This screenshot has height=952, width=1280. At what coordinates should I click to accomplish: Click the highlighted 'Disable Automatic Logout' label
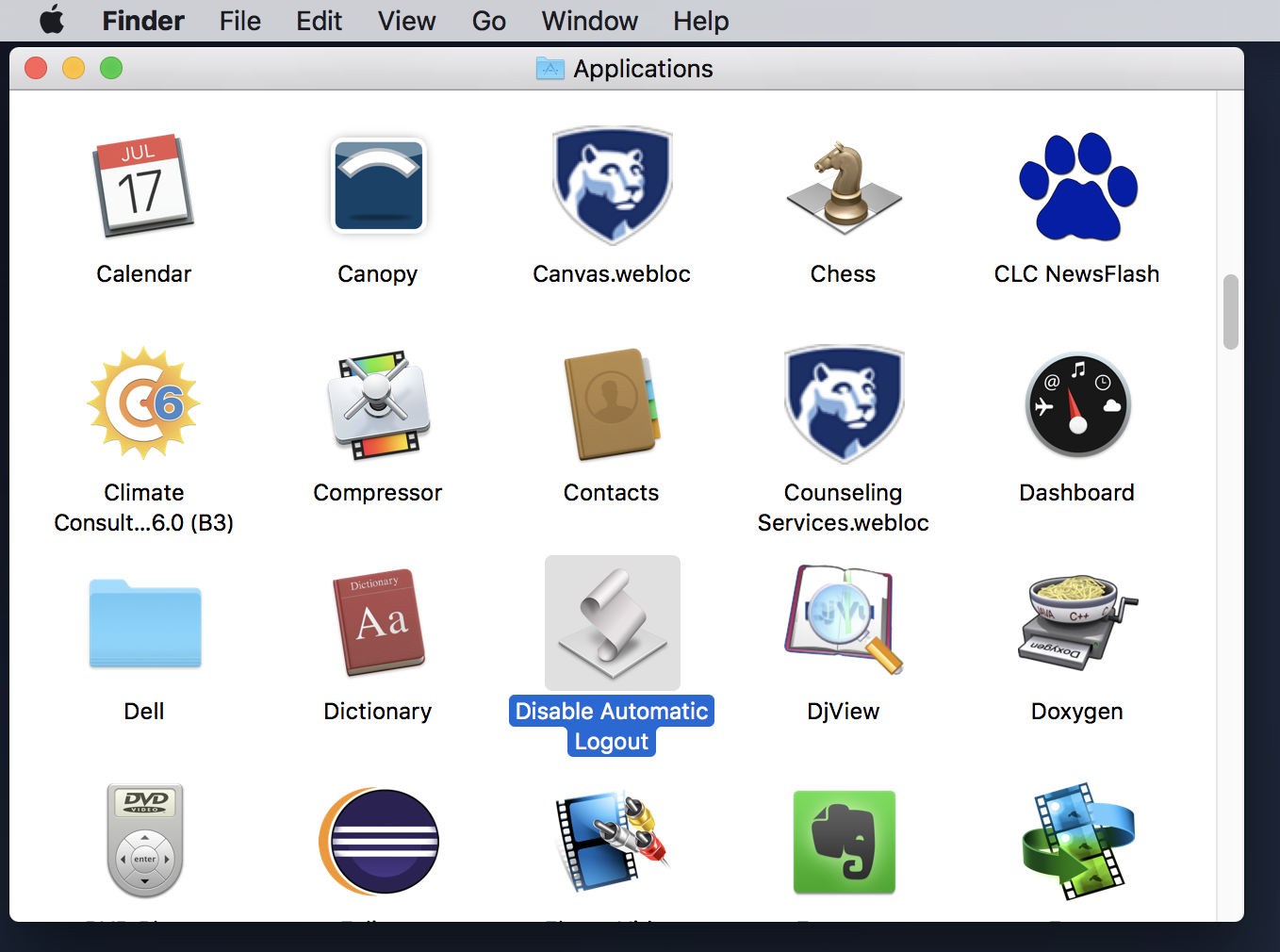point(612,726)
